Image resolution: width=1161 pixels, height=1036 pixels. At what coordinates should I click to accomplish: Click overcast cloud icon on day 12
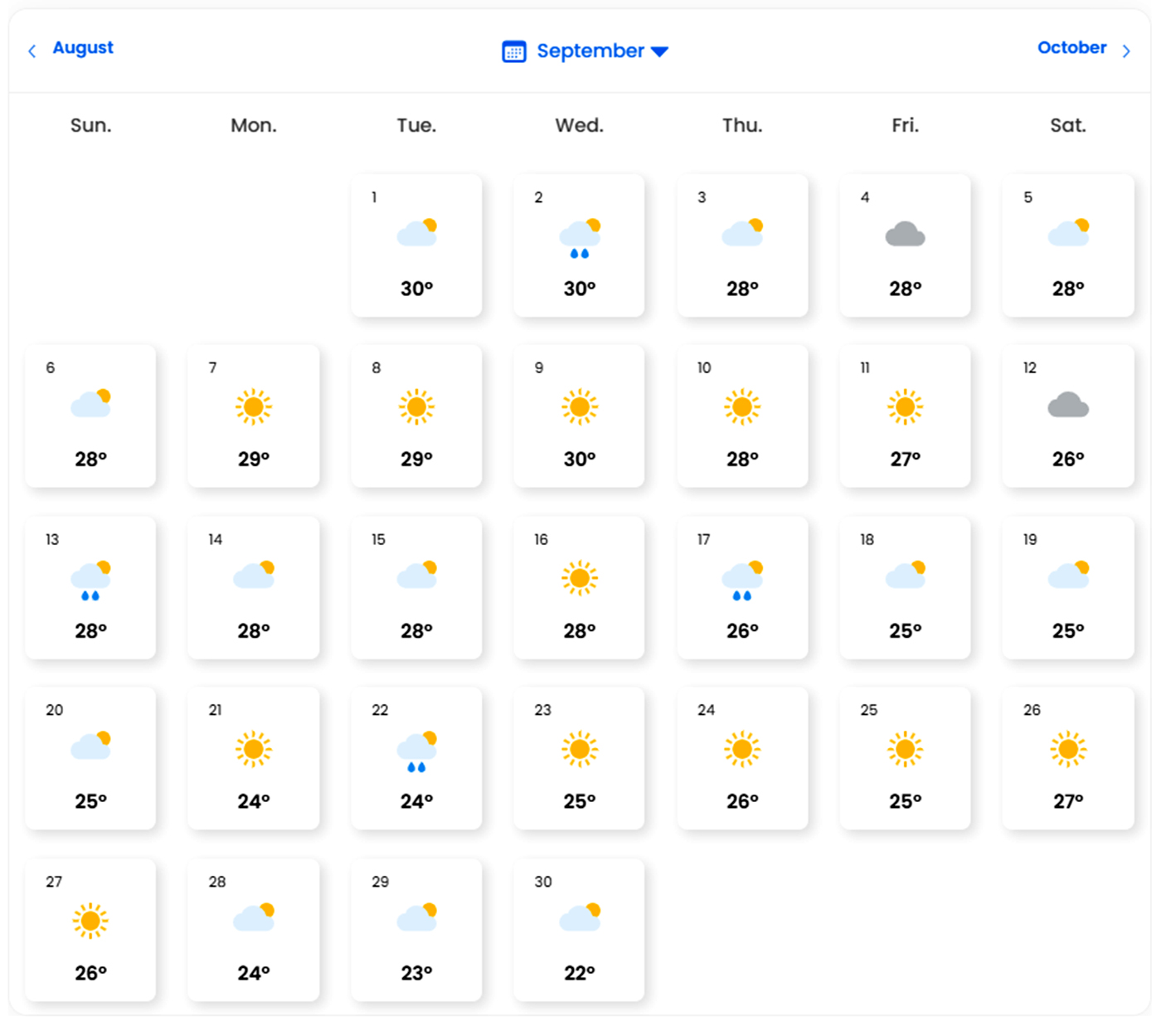tap(1068, 405)
